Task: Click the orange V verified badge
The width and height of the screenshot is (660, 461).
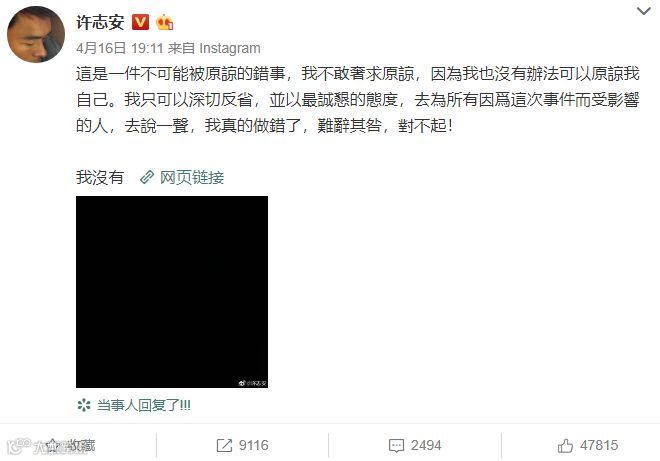Action: 141,22
